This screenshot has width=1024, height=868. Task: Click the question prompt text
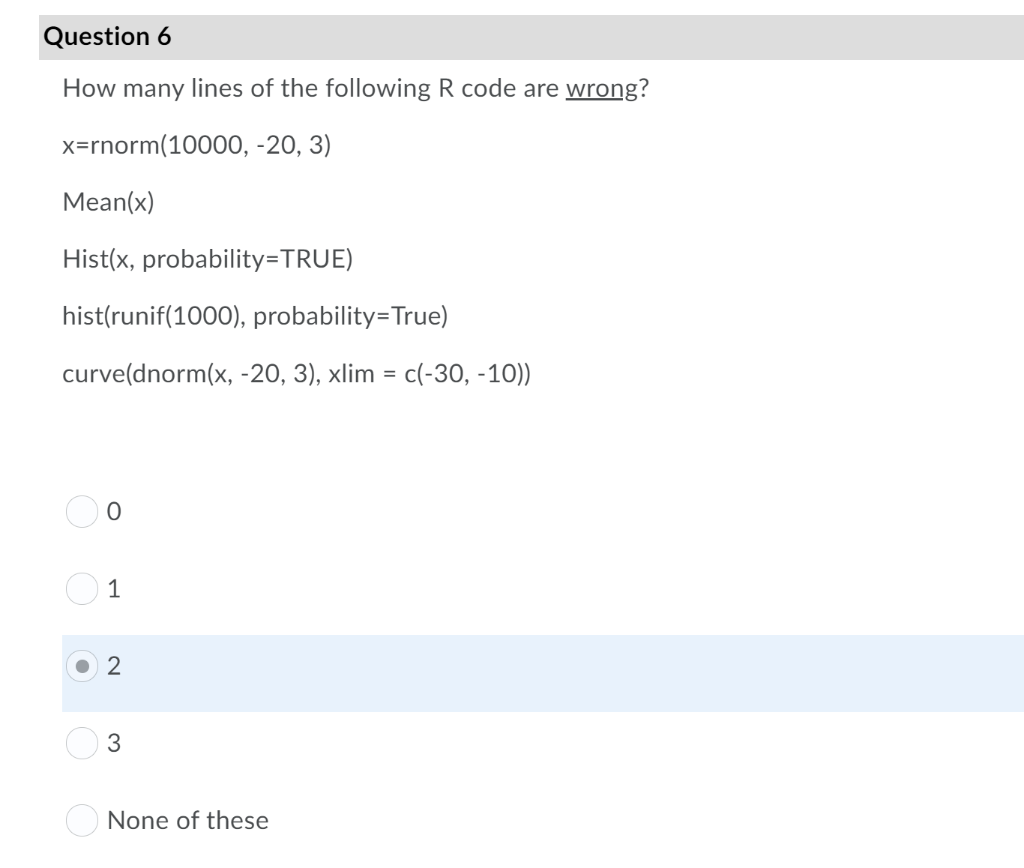pyautogui.click(x=355, y=88)
